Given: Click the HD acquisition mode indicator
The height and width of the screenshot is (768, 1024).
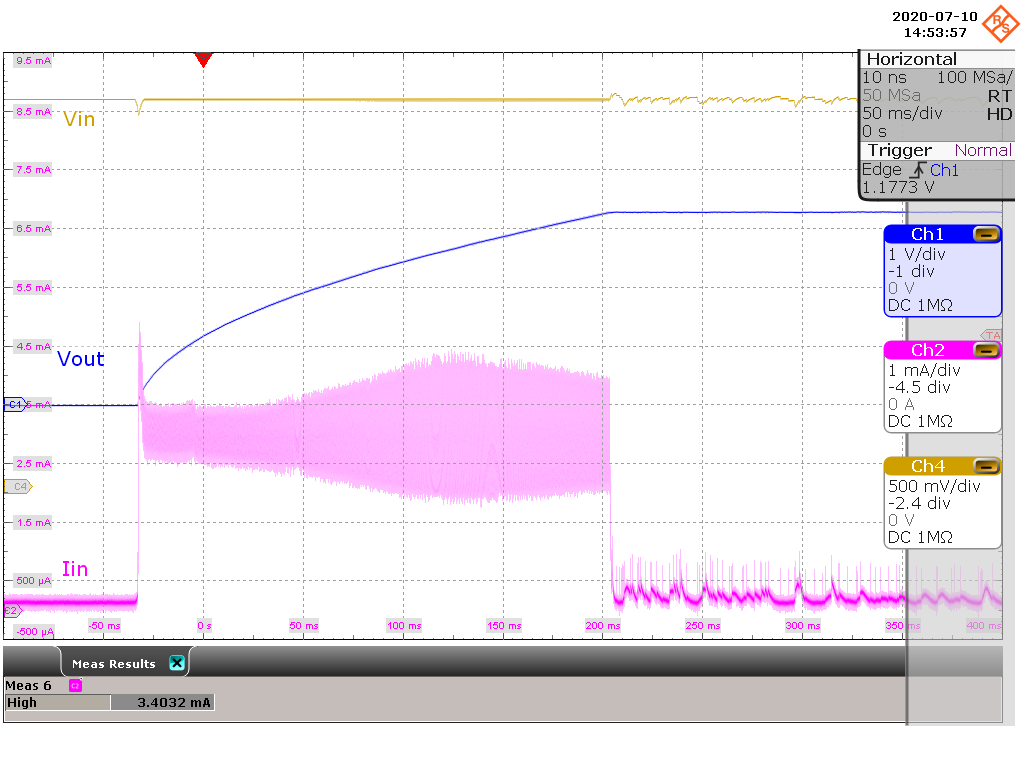Looking at the screenshot, I should click(1000, 114).
